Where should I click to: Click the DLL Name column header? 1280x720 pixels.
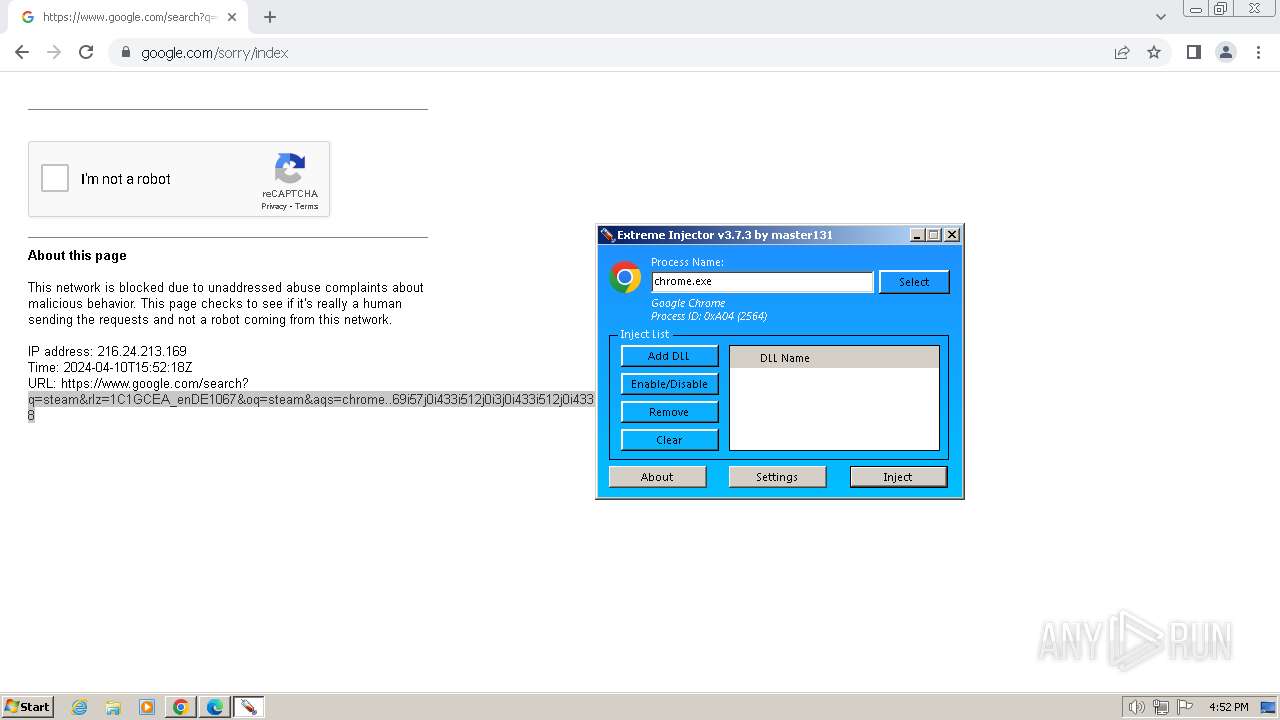(834, 358)
